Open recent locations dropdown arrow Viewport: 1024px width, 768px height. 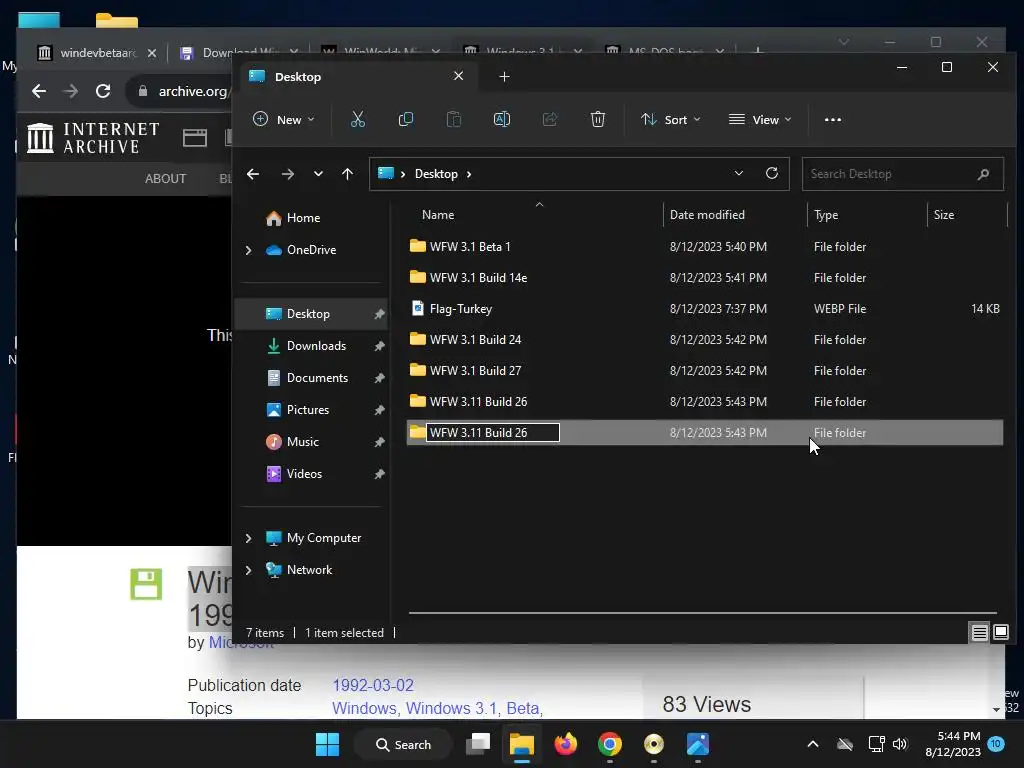click(318, 174)
